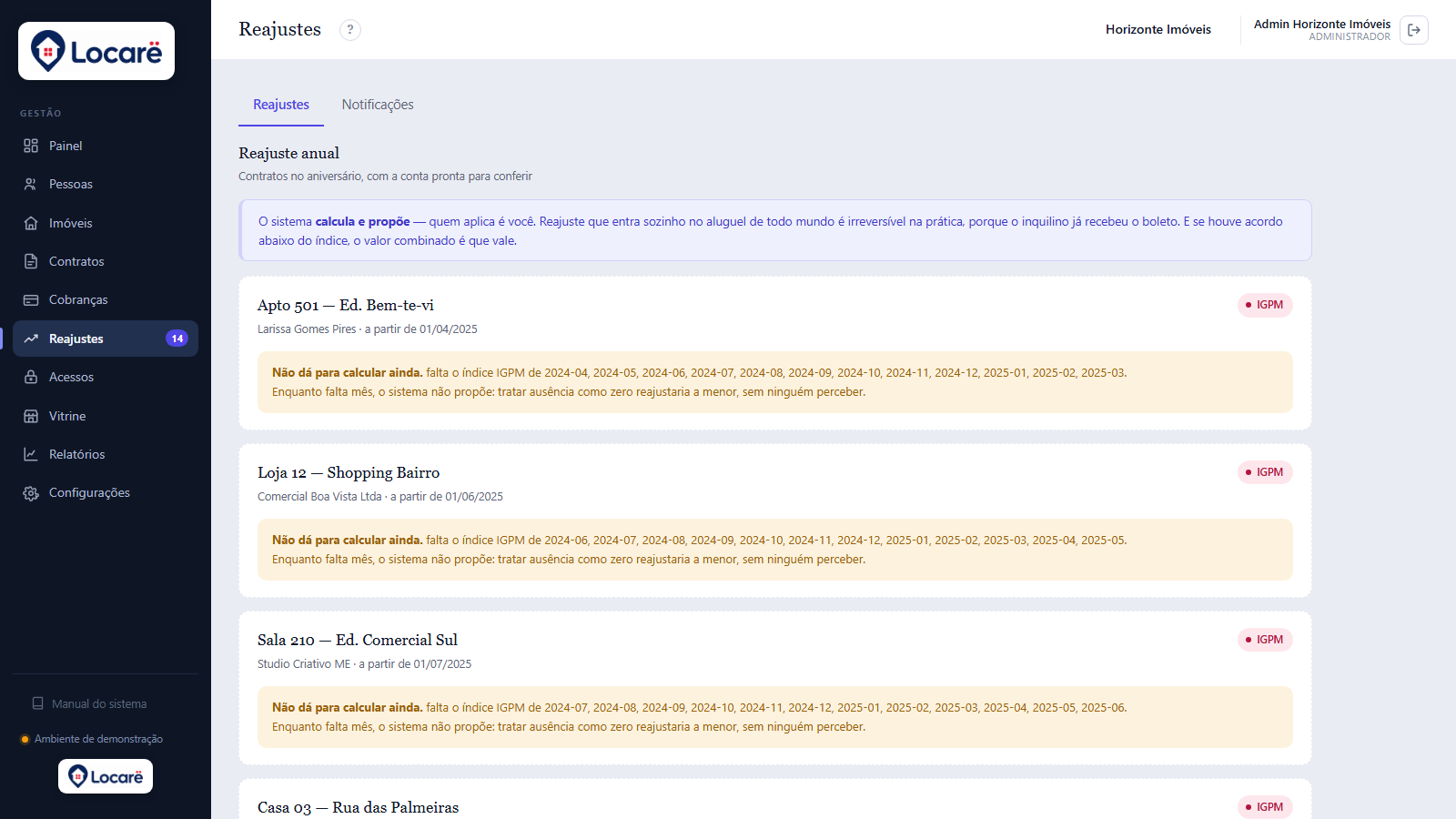Click the Painel dashboard icon in sidebar
1456x819 pixels.
pos(31,146)
